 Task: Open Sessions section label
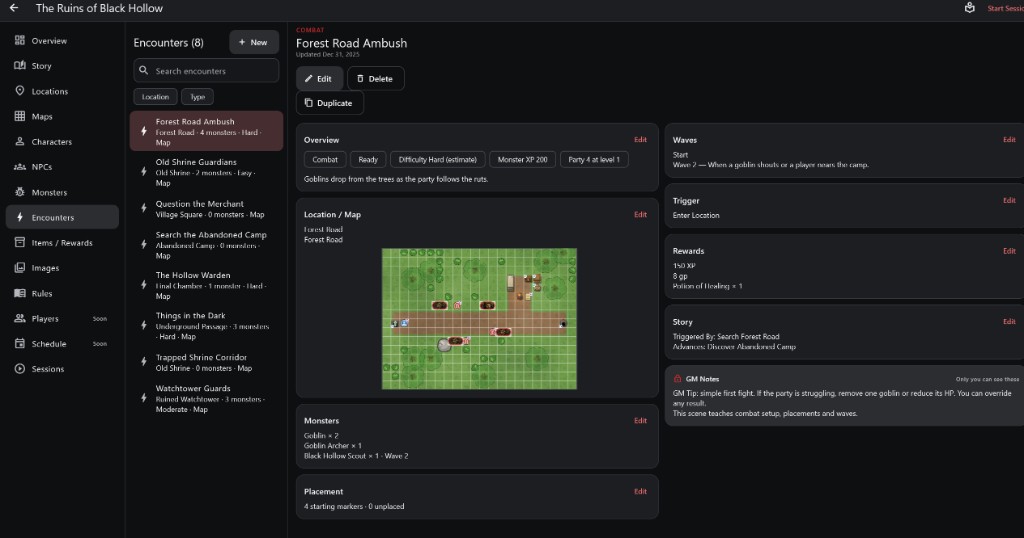click(48, 369)
